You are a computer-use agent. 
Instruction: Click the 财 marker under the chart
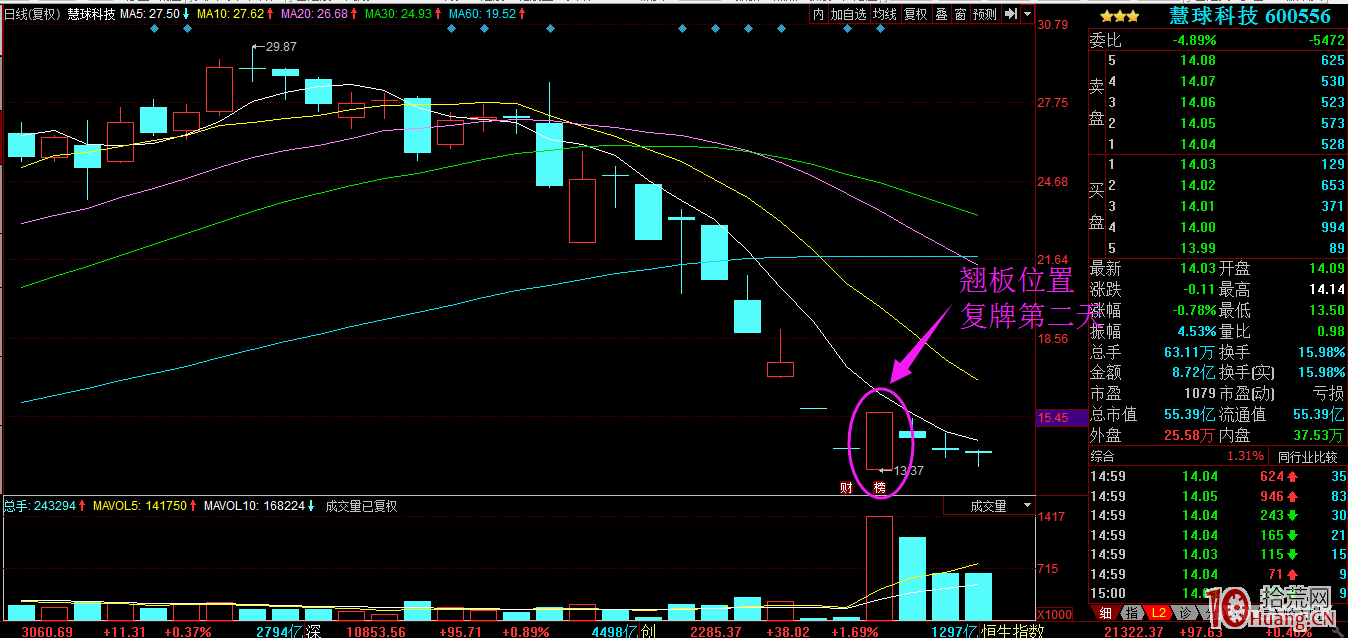tap(846, 488)
